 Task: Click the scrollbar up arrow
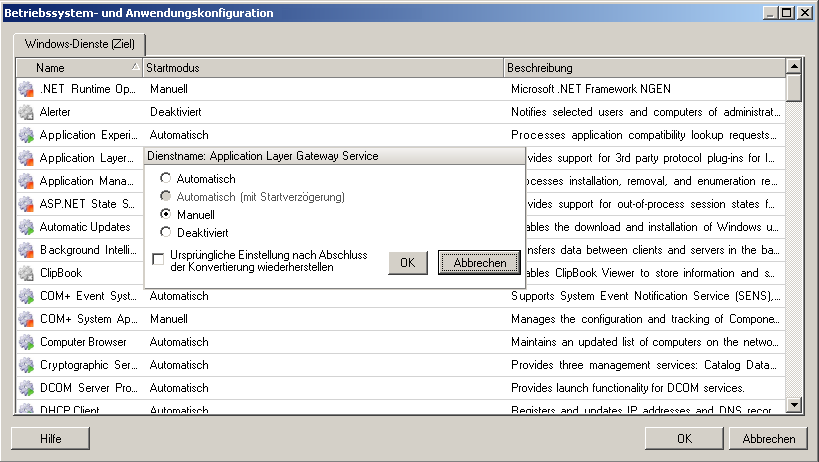coord(794,67)
